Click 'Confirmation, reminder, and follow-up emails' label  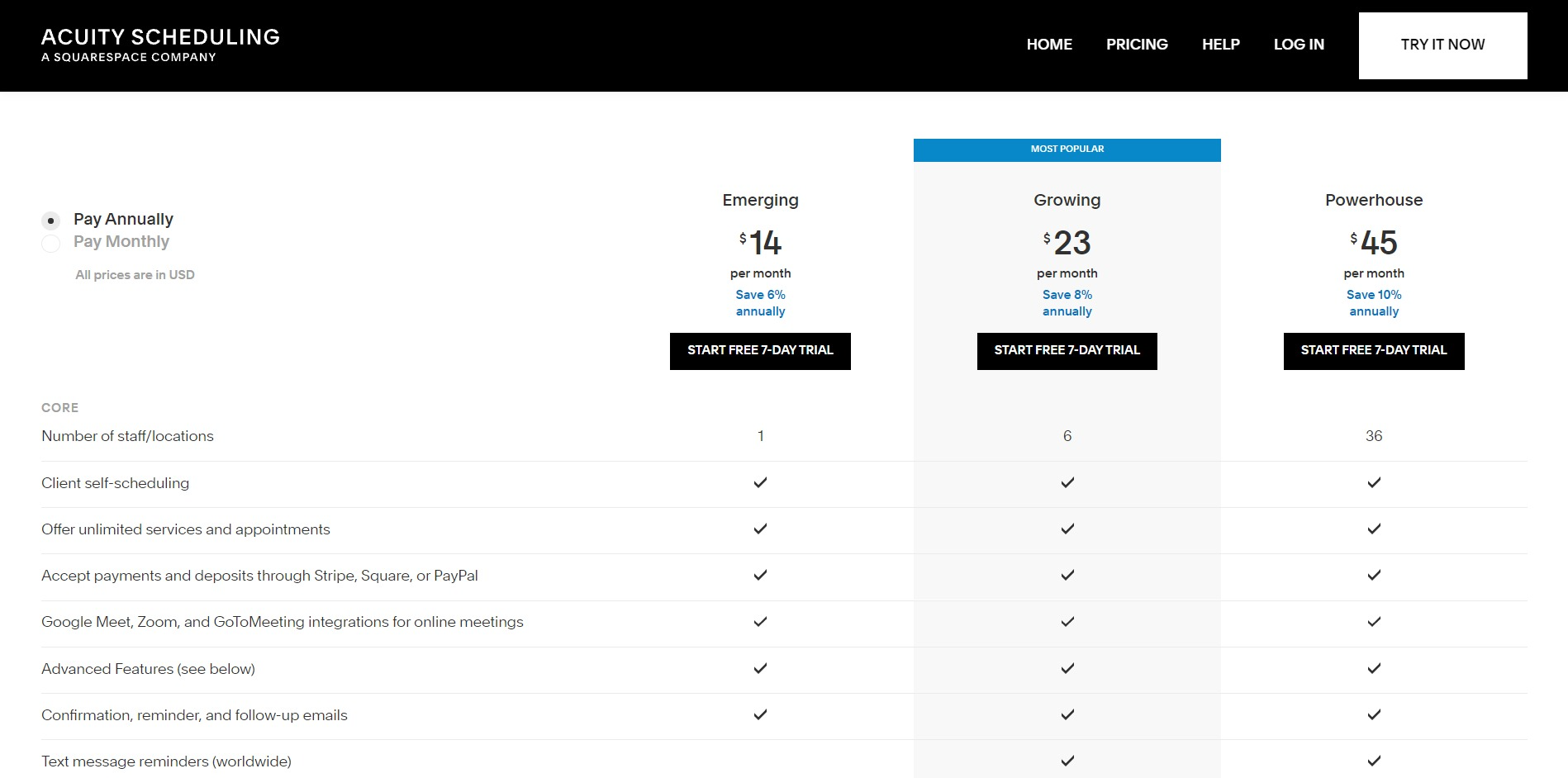(194, 715)
